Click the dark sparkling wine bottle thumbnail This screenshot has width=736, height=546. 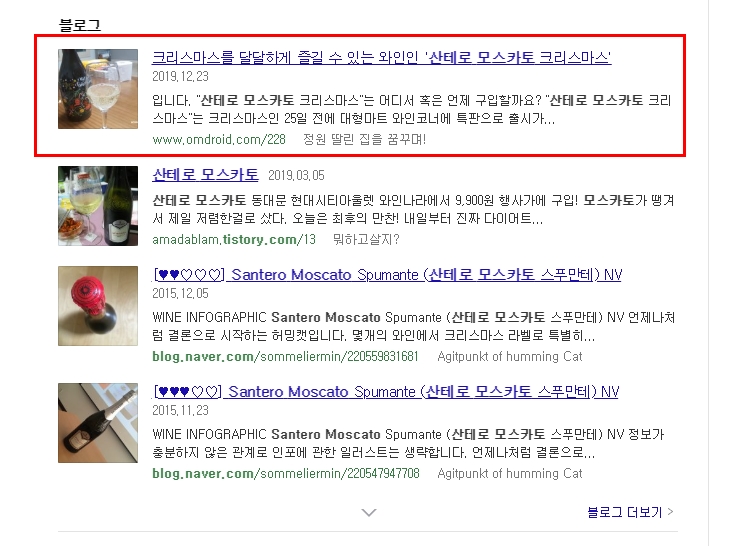pyautogui.click(x=98, y=423)
